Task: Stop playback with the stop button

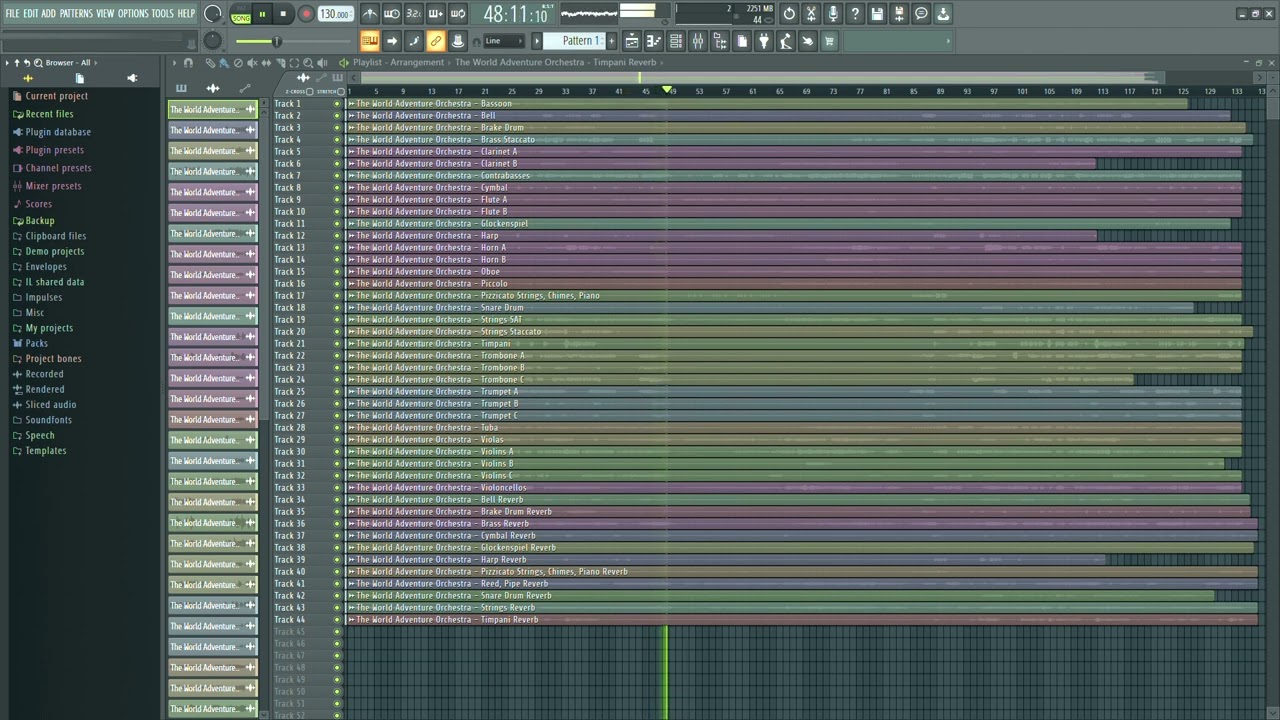Action: [284, 14]
